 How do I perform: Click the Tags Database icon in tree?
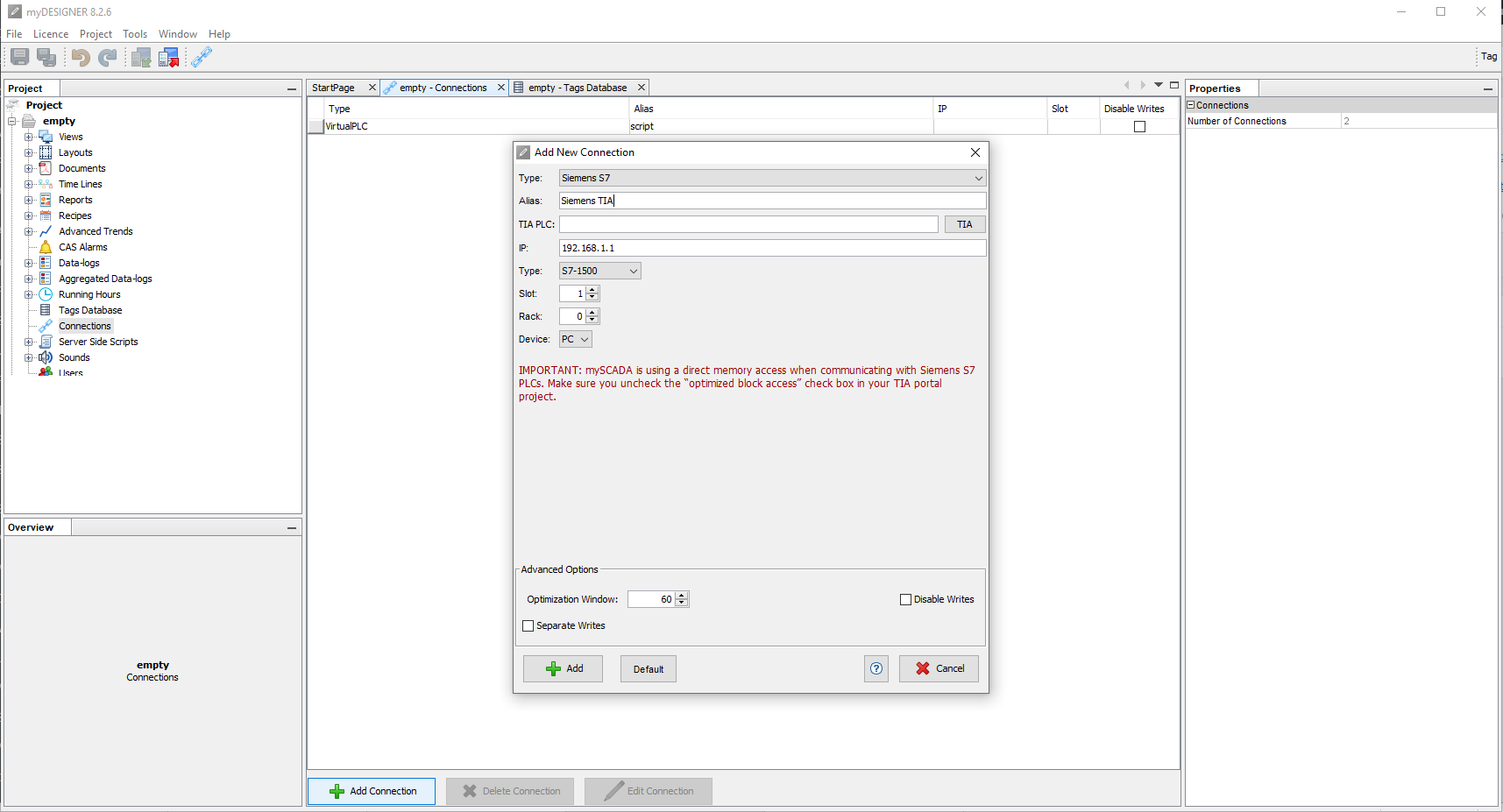46,310
